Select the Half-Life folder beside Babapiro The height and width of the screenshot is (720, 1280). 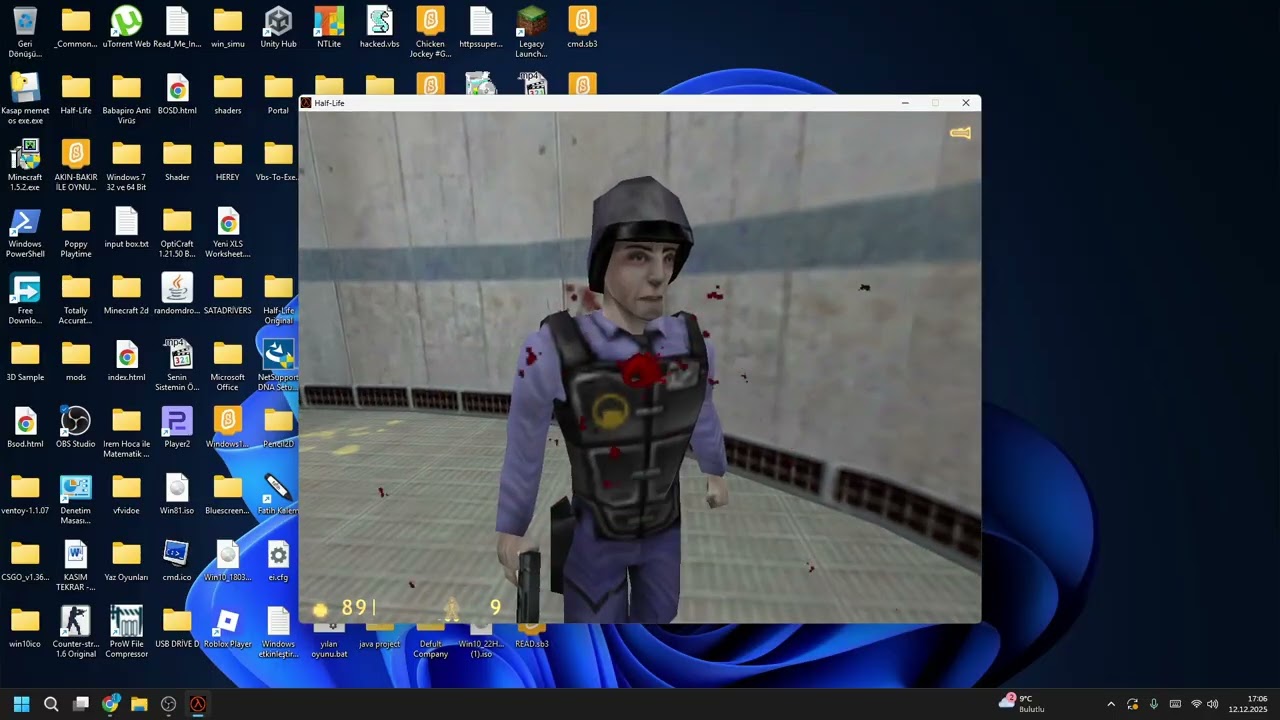pos(76,94)
